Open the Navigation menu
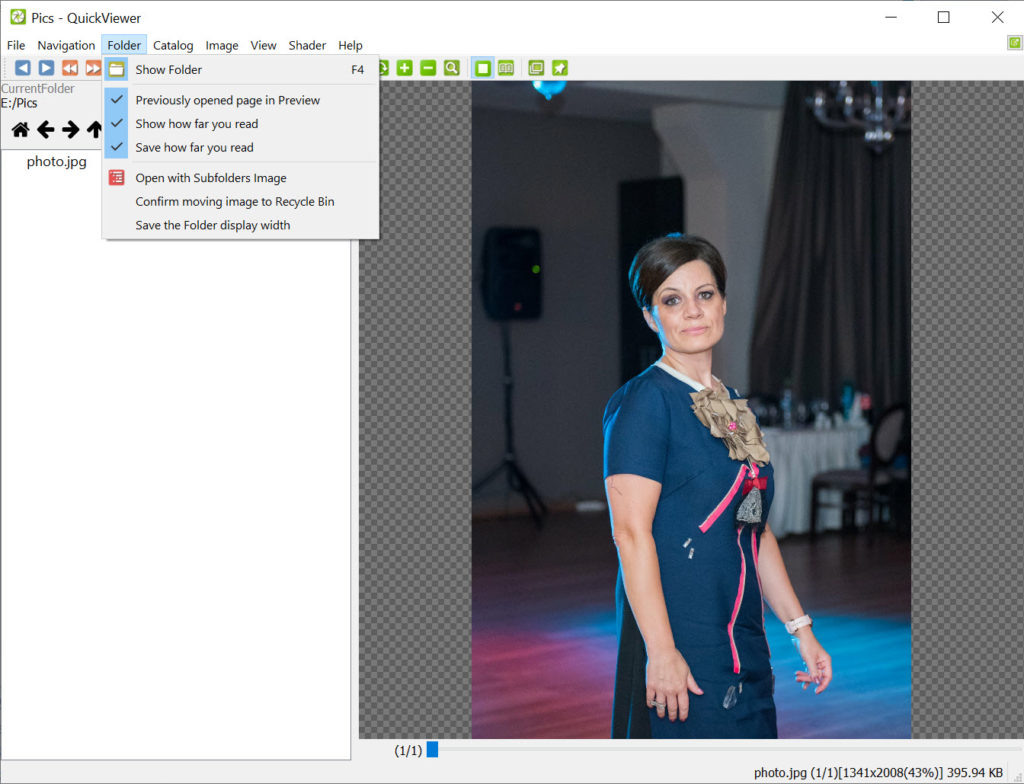Viewport: 1024px width, 784px height. click(66, 45)
